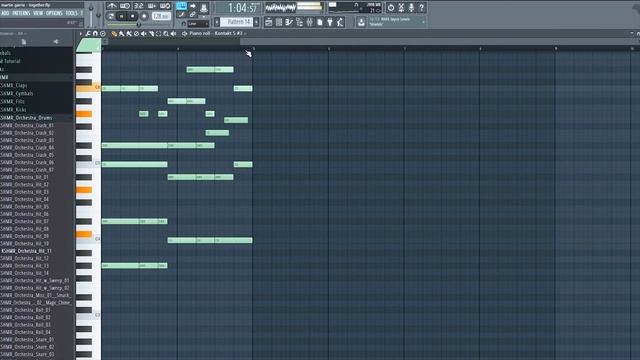Click the 1:04:57 time display
Image resolution: width=640 pixels, height=360 pixels.
pos(242,8)
